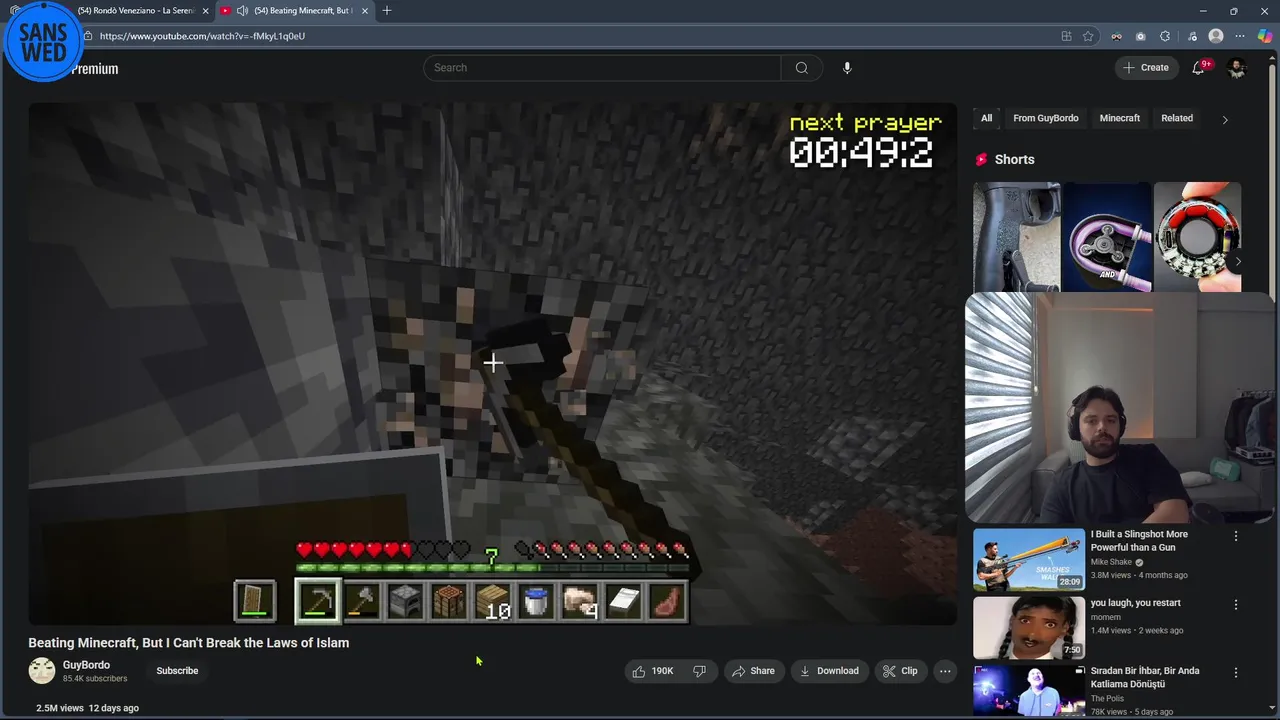Close the Beating Minecraft tab
The image size is (1280, 720).
(365, 11)
